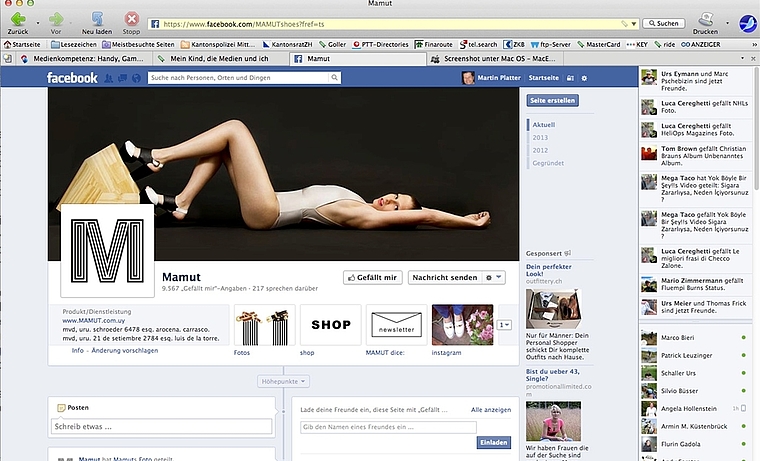760x461 pixels.
Task: Open the Lesezeichen bookmarks folder
Action: point(74,45)
